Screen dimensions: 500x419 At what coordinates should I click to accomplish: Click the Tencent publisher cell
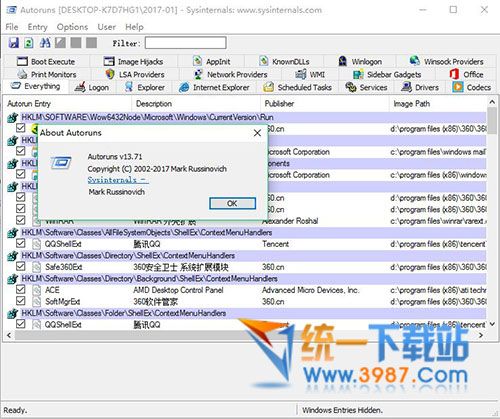[x=276, y=244]
